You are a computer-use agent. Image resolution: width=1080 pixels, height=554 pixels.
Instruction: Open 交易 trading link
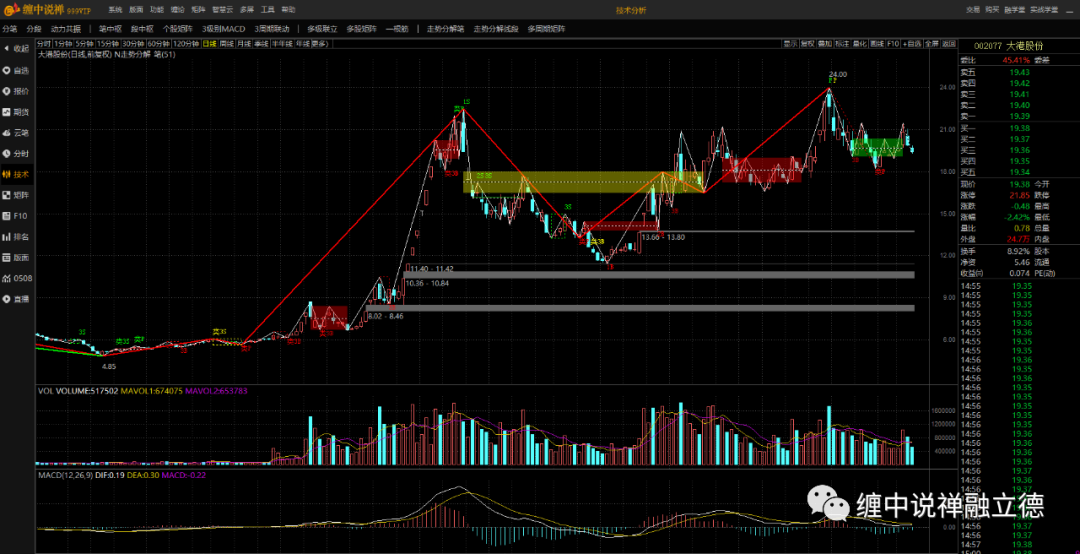pos(973,10)
